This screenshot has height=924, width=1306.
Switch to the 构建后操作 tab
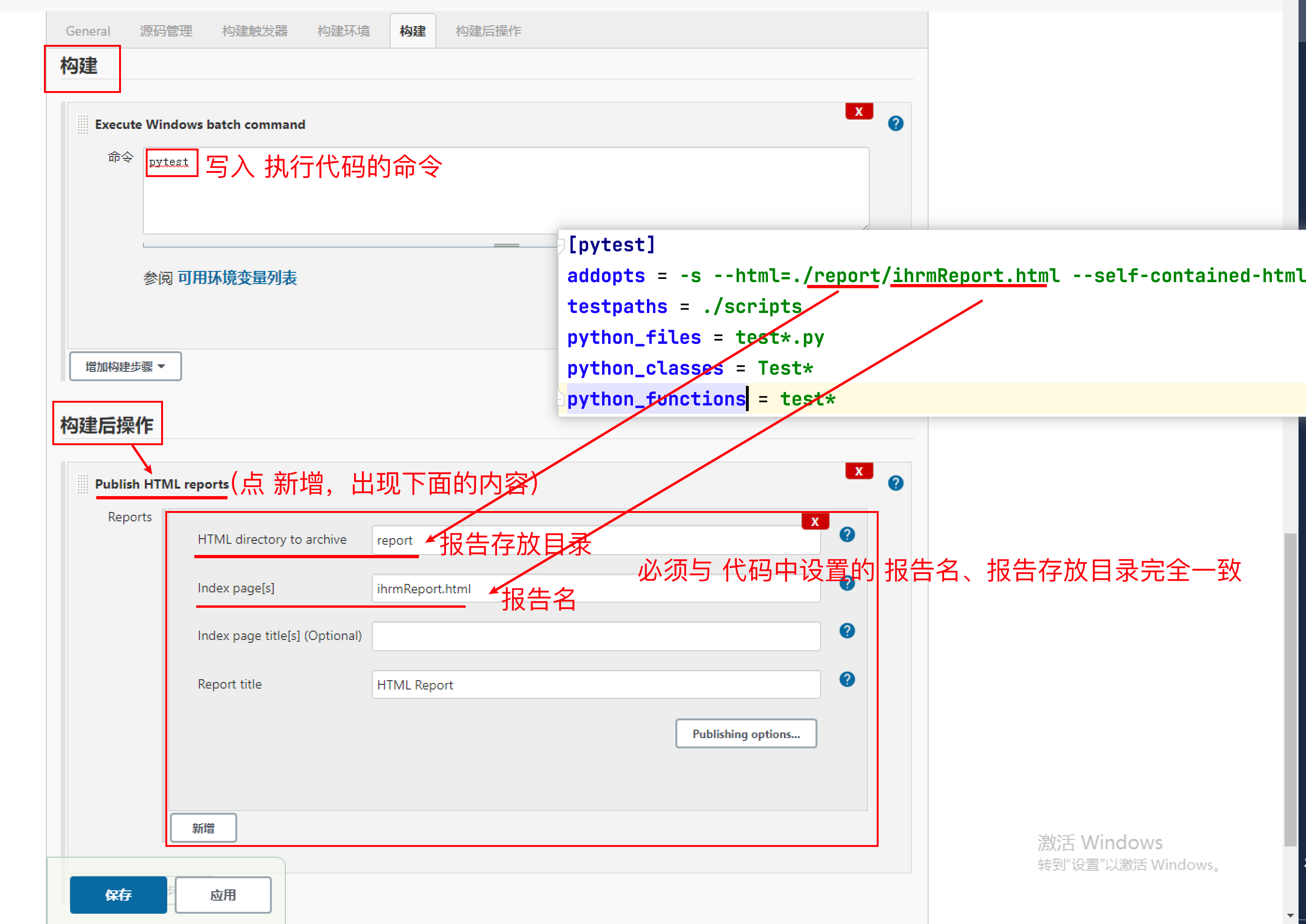click(x=488, y=31)
